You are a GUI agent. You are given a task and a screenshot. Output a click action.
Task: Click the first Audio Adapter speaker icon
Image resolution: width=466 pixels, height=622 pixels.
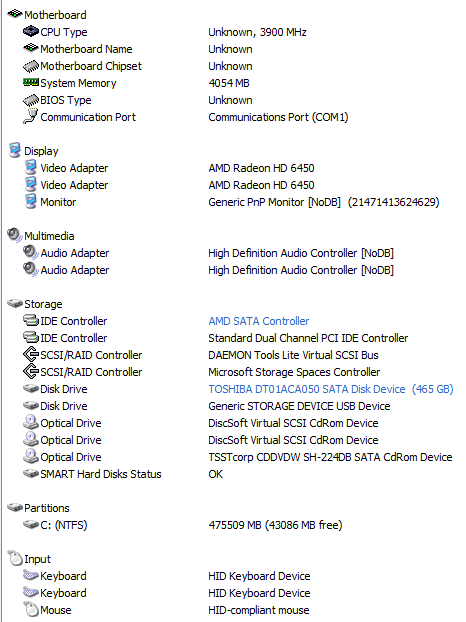(x=31, y=252)
